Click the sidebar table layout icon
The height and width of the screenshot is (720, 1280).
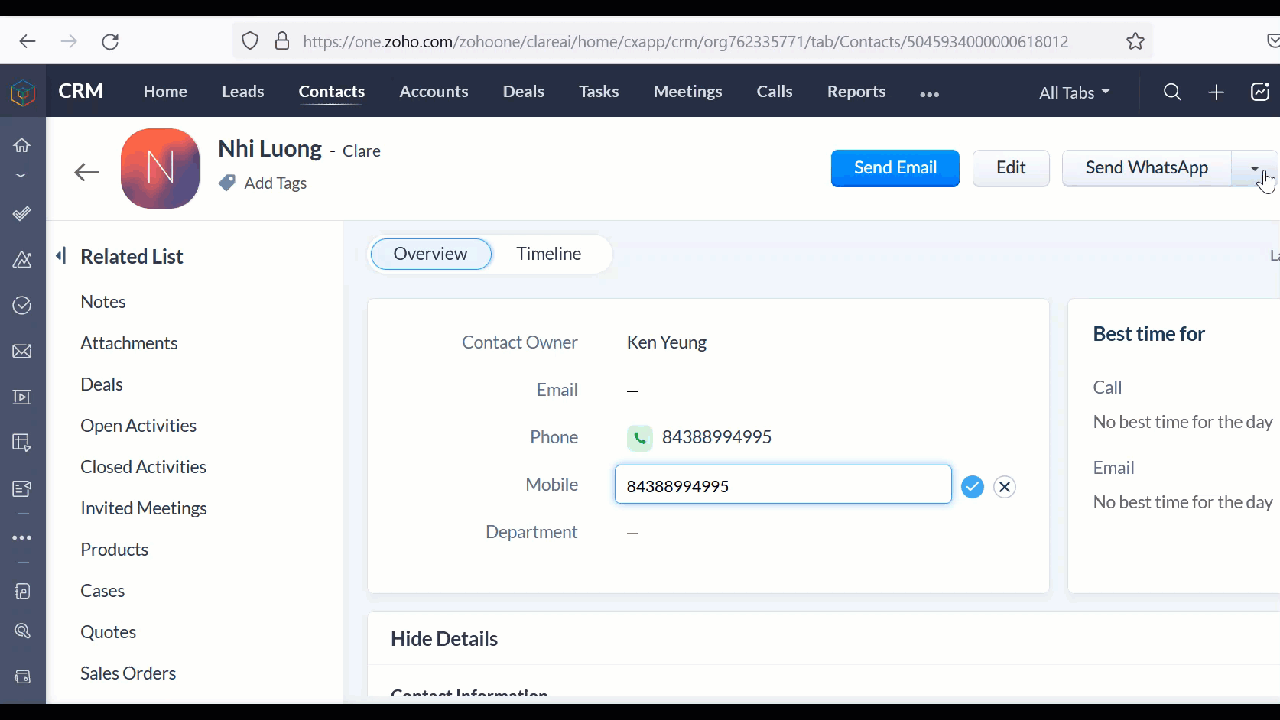[22, 443]
